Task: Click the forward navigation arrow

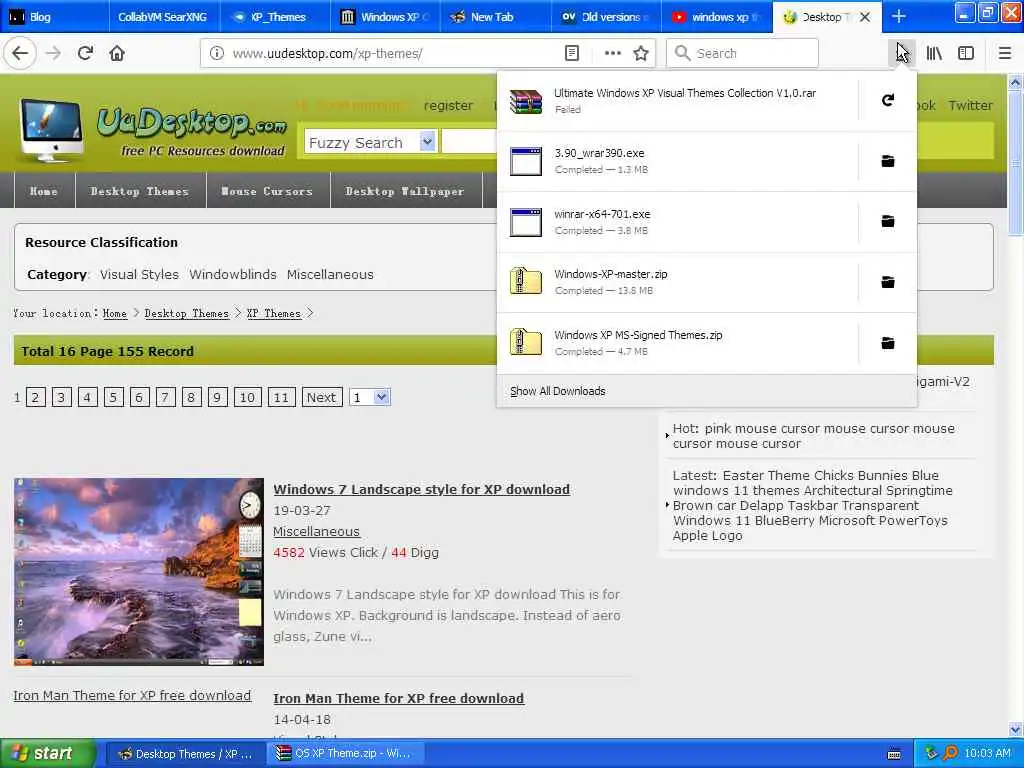Action: pos(53,54)
